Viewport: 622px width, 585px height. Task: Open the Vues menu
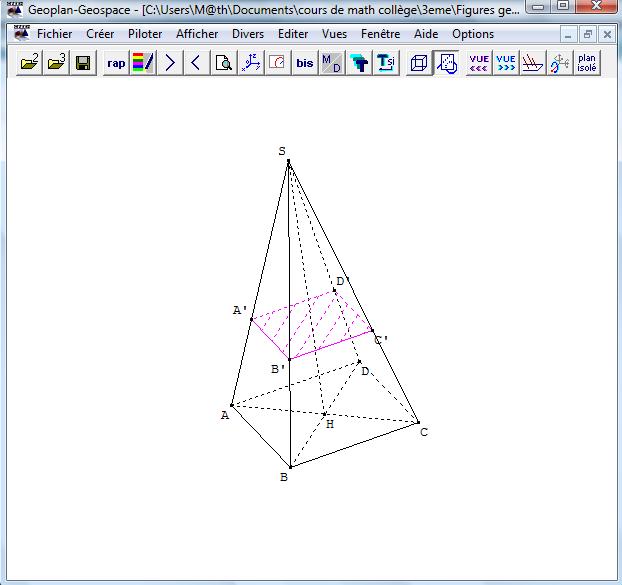pos(334,34)
